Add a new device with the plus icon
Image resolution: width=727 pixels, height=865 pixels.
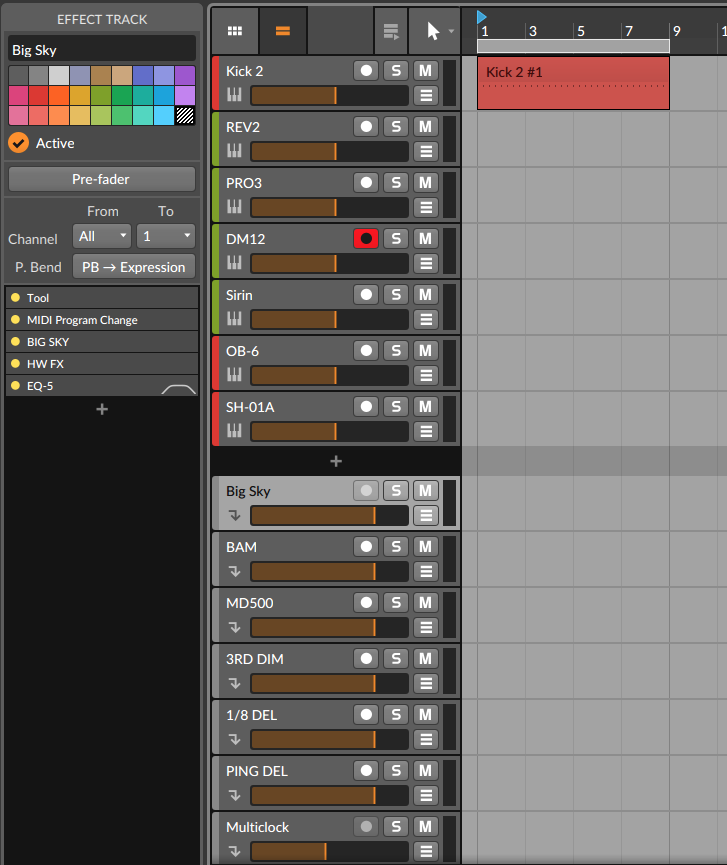(102, 409)
